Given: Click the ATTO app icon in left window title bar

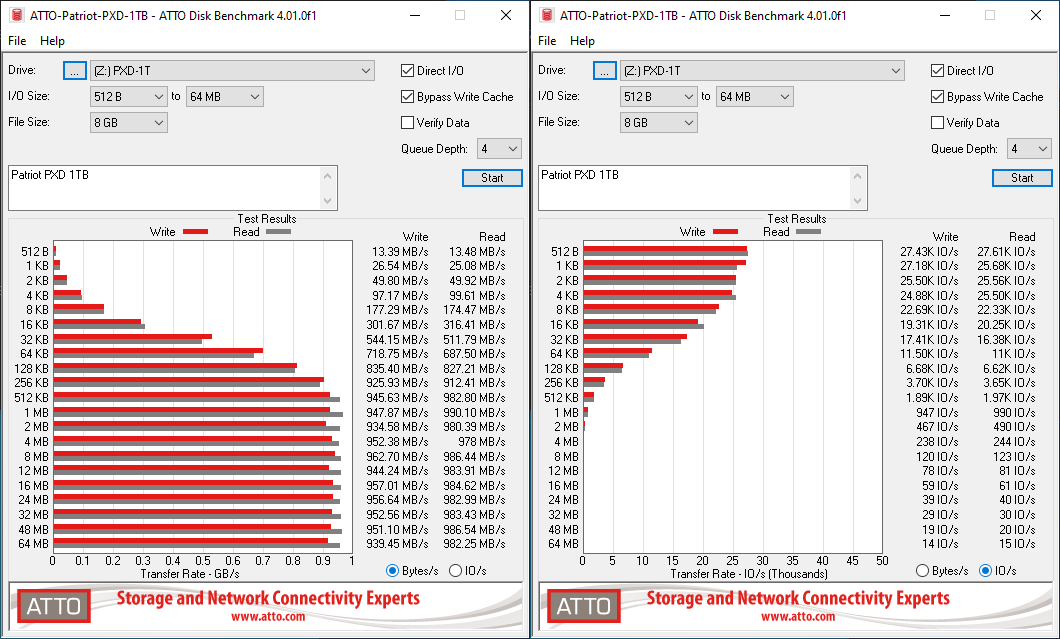Looking at the screenshot, I should [16, 15].
